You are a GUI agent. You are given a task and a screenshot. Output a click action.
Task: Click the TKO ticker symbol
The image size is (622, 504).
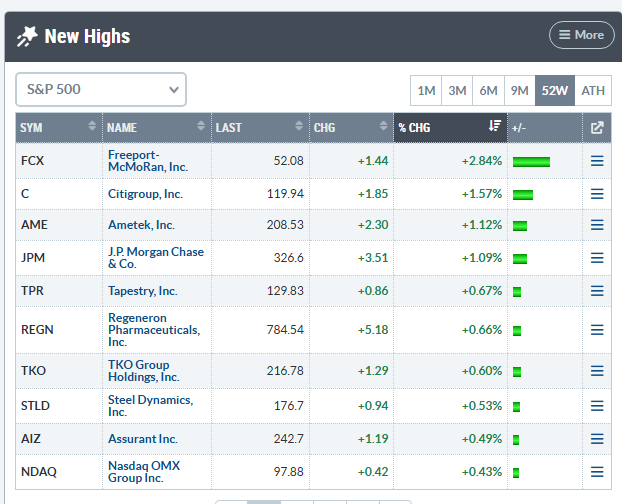[33, 371]
